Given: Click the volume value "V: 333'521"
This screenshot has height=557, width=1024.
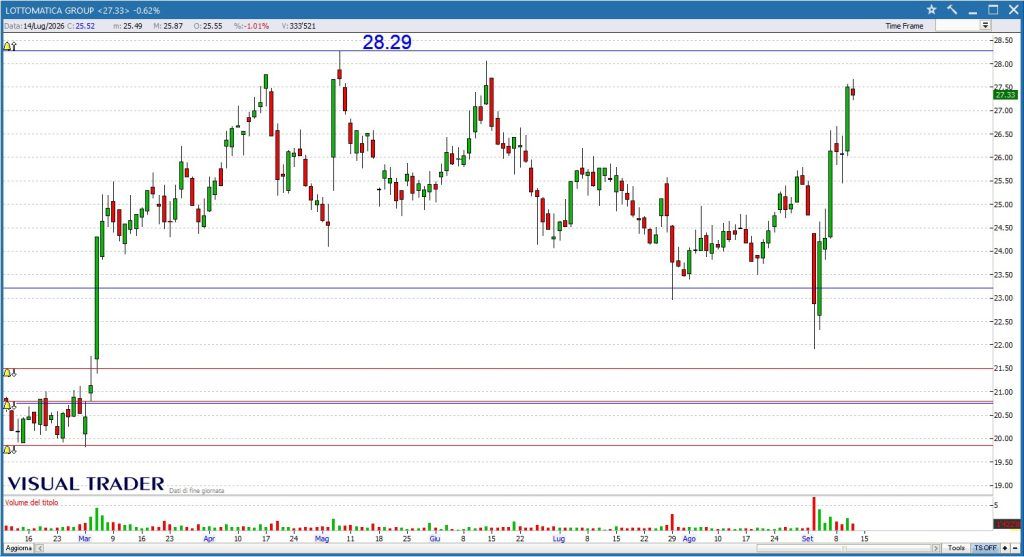Looking at the screenshot, I should pyautogui.click(x=299, y=26).
